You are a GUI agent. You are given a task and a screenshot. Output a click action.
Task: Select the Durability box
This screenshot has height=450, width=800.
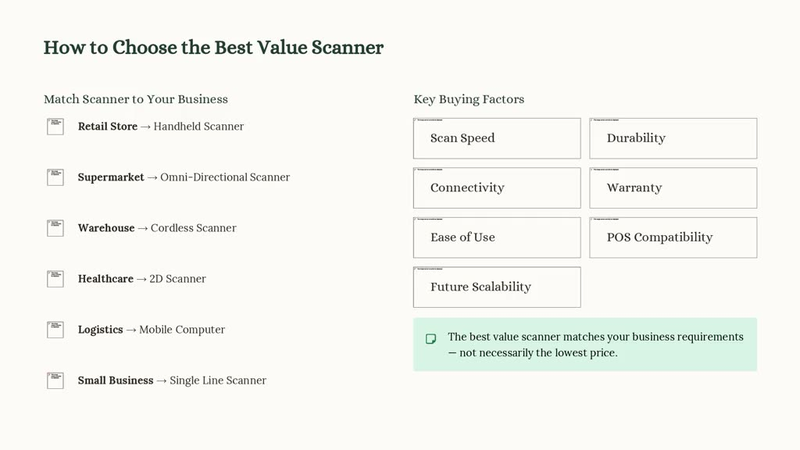673,138
